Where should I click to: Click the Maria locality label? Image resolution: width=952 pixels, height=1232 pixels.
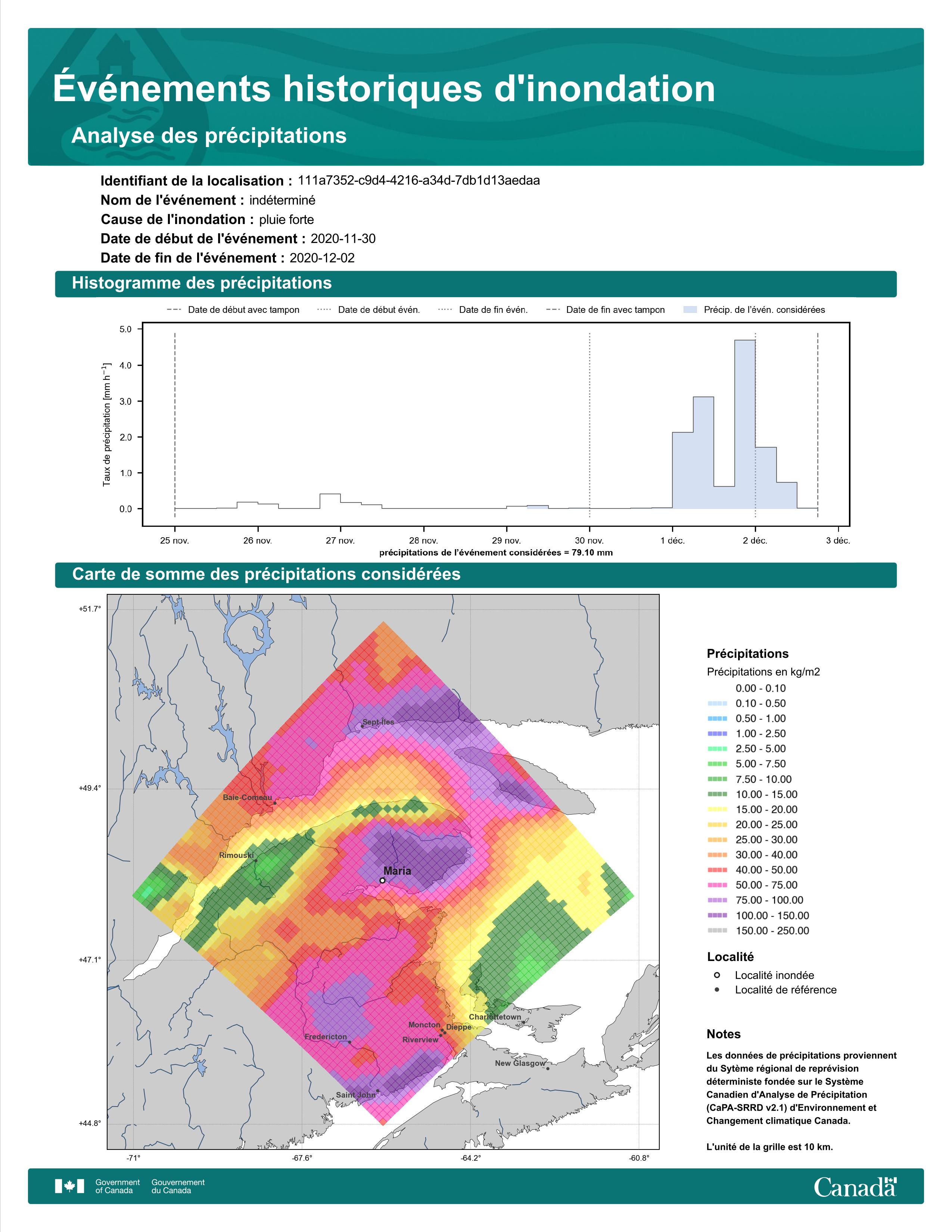point(397,871)
